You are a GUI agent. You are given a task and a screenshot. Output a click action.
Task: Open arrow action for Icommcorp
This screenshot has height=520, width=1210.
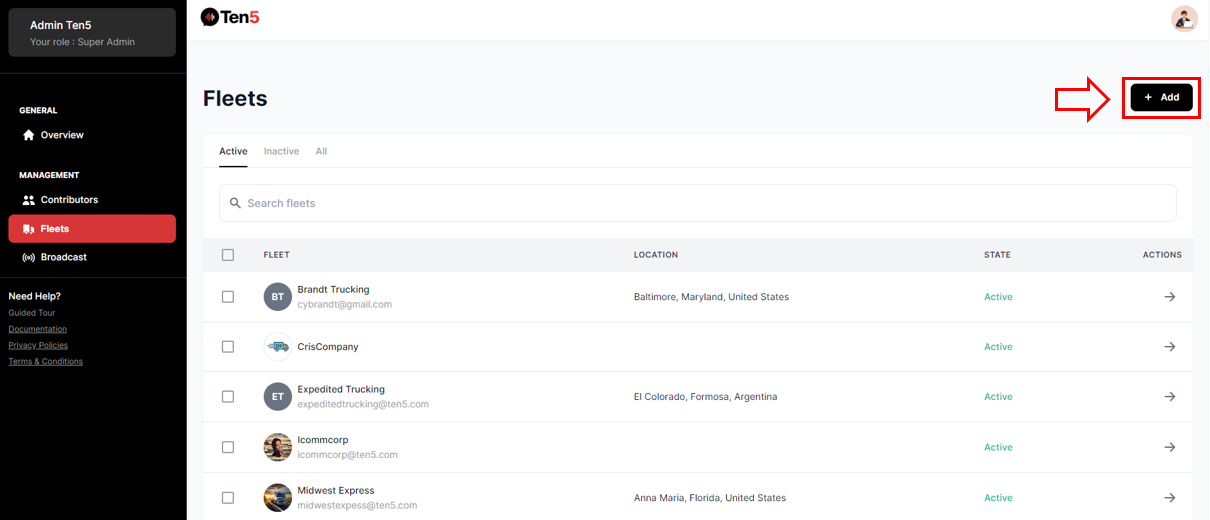tap(1169, 447)
